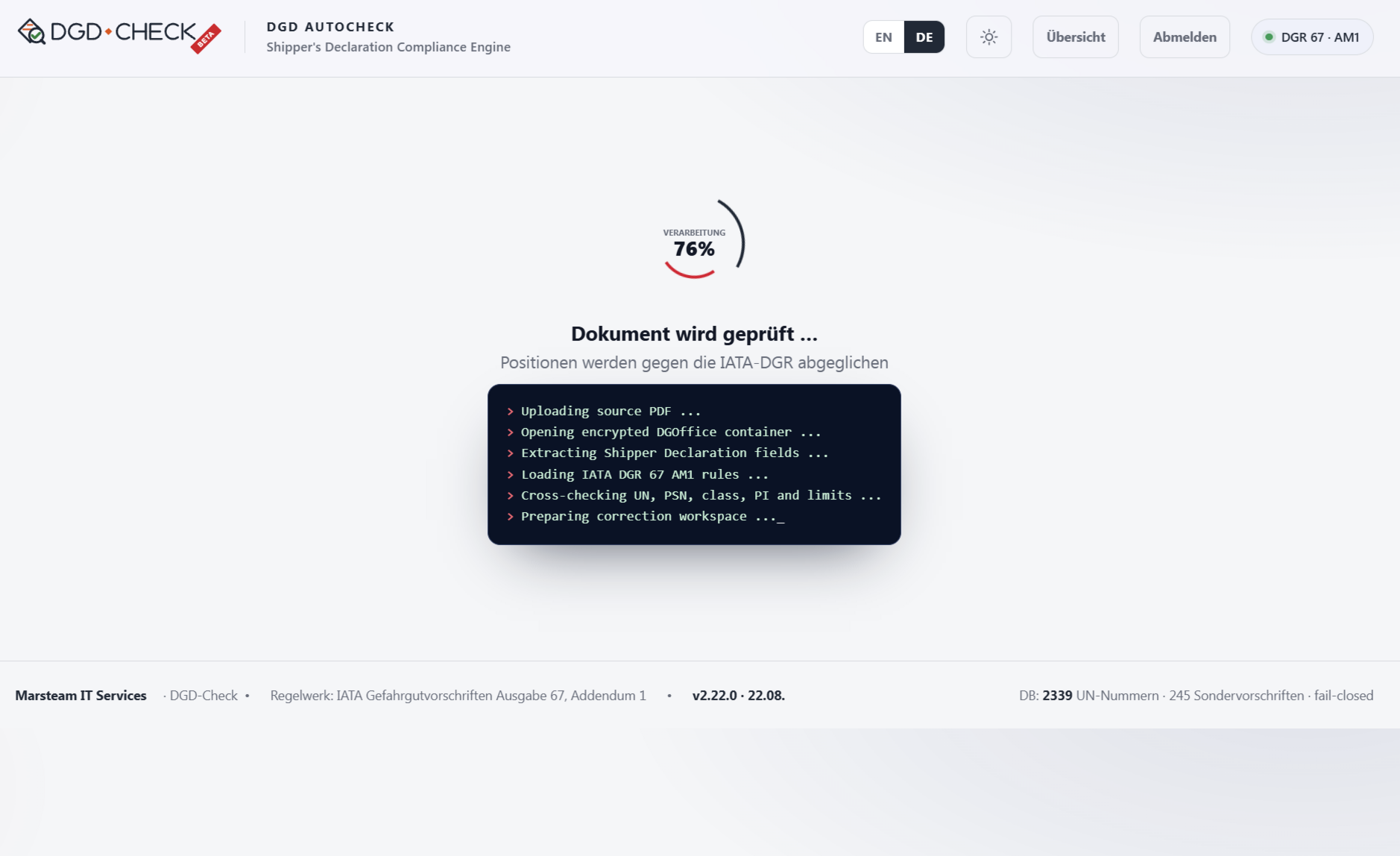Image resolution: width=1400 pixels, height=856 pixels.
Task: Click the "Regelwerk: IATA Gefahrgutvorschriften" footer text
Action: point(458,696)
